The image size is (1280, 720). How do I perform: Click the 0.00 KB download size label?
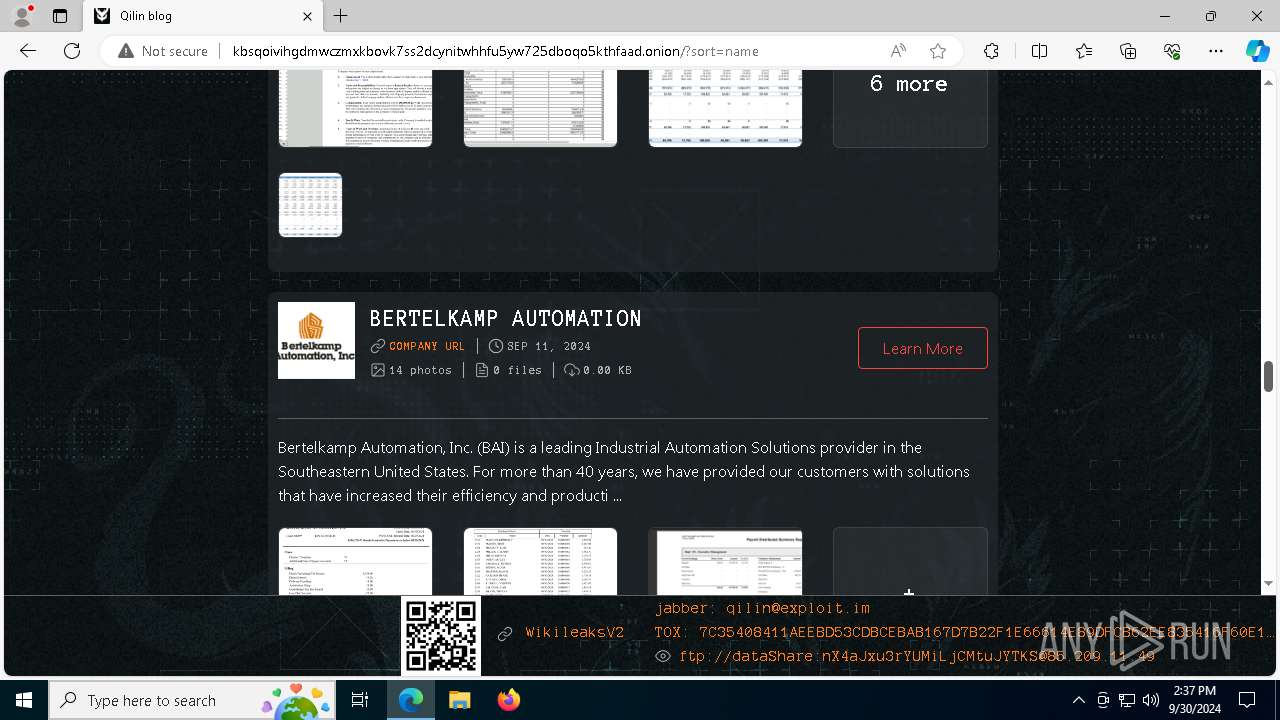598,370
